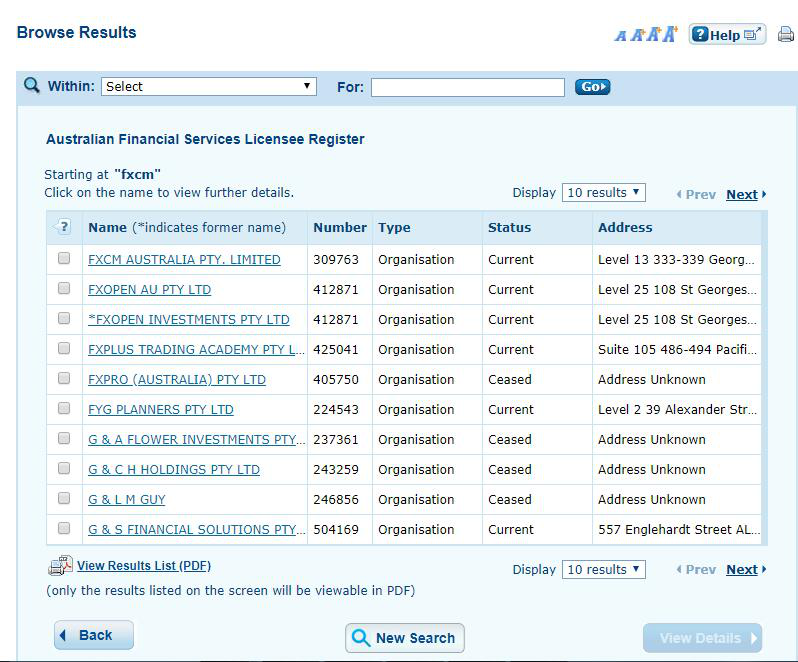Go to Next page below the table
This screenshot has width=798, height=662.
click(746, 569)
